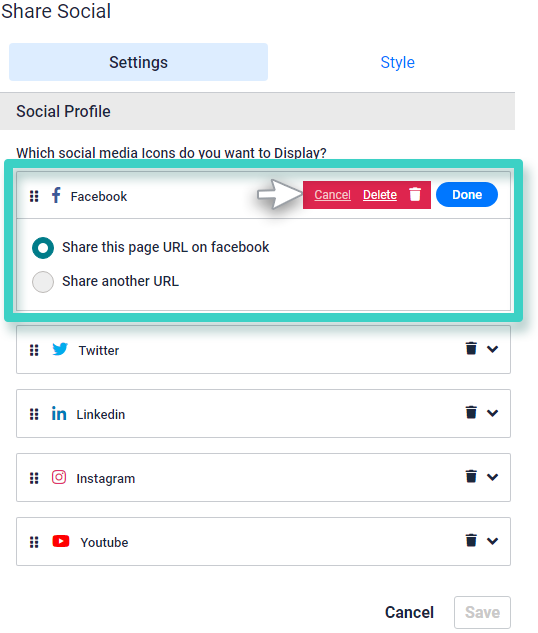Delete the Twitter entry via trash icon
Image resolution: width=538 pixels, height=633 pixels.
(x=471, y=348)
